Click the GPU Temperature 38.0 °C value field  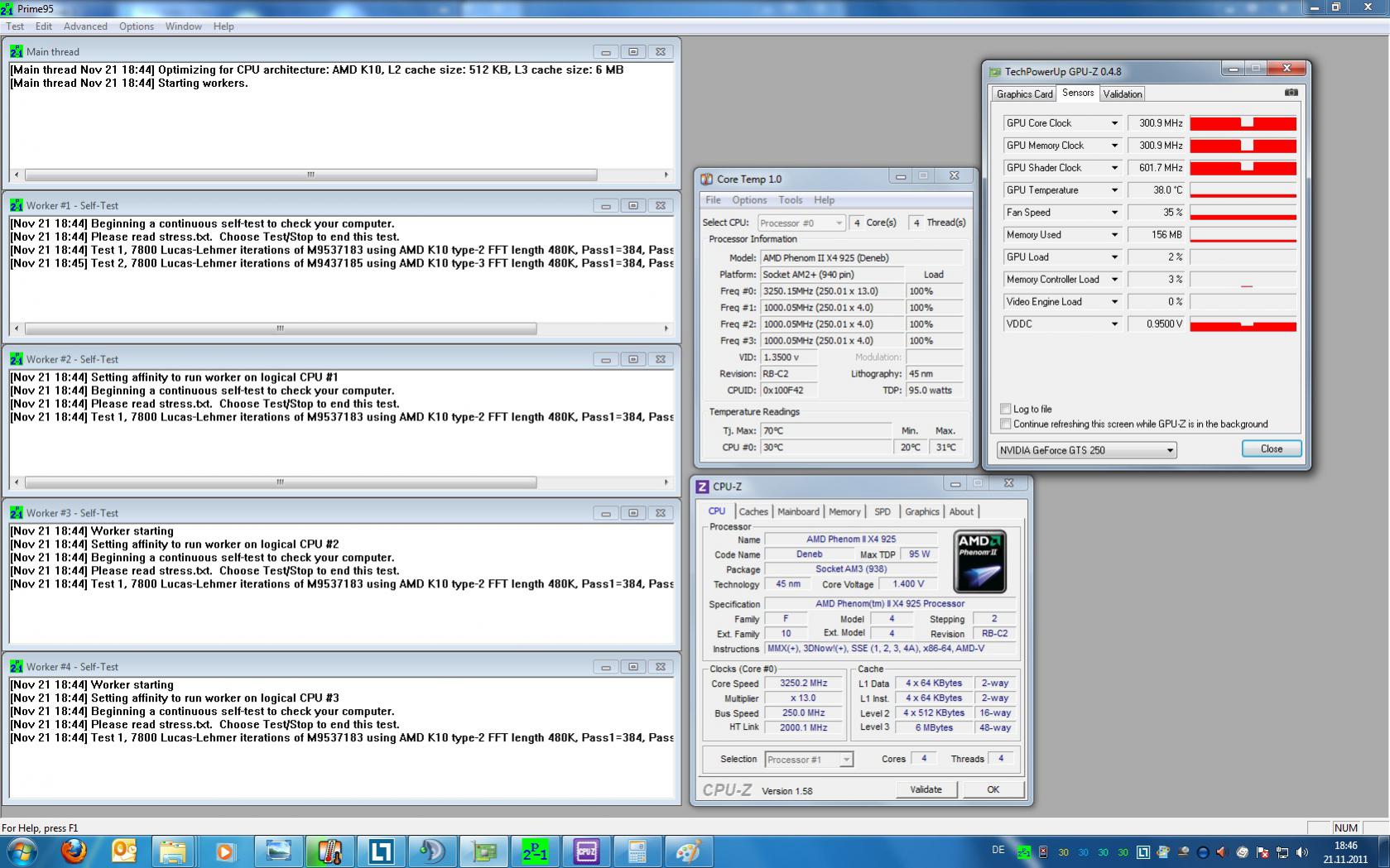(x=1157, y=190)
